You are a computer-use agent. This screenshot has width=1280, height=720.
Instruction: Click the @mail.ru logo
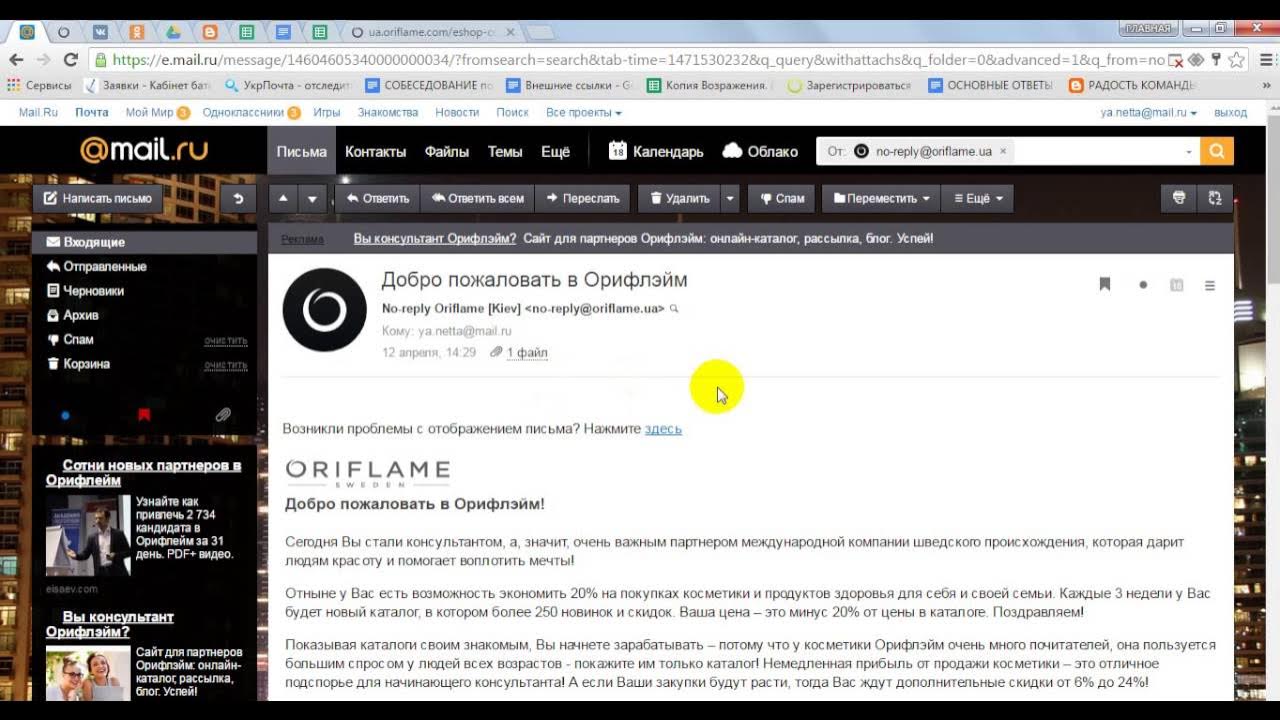pos(144,150)
